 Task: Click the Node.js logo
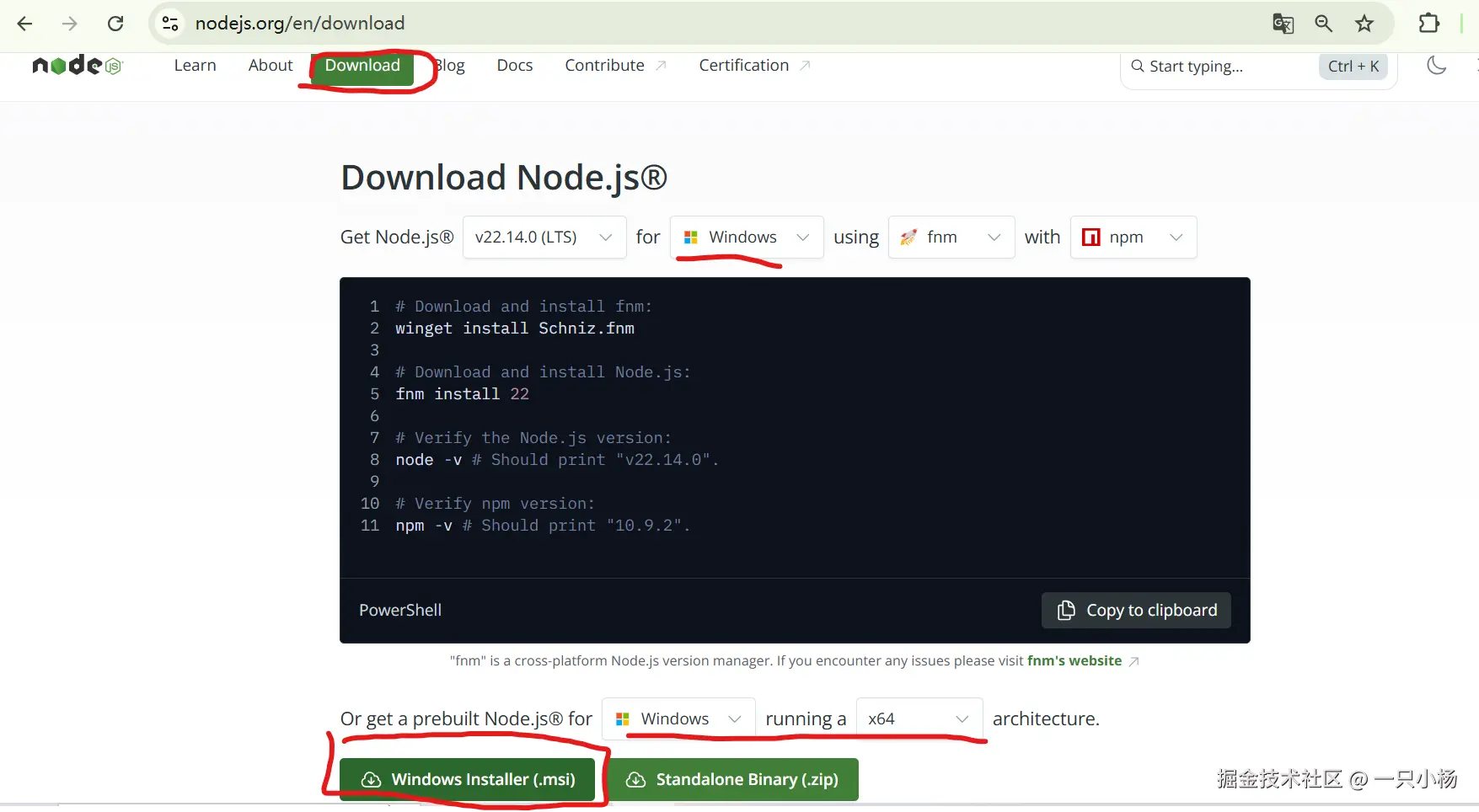click(78, 65)
